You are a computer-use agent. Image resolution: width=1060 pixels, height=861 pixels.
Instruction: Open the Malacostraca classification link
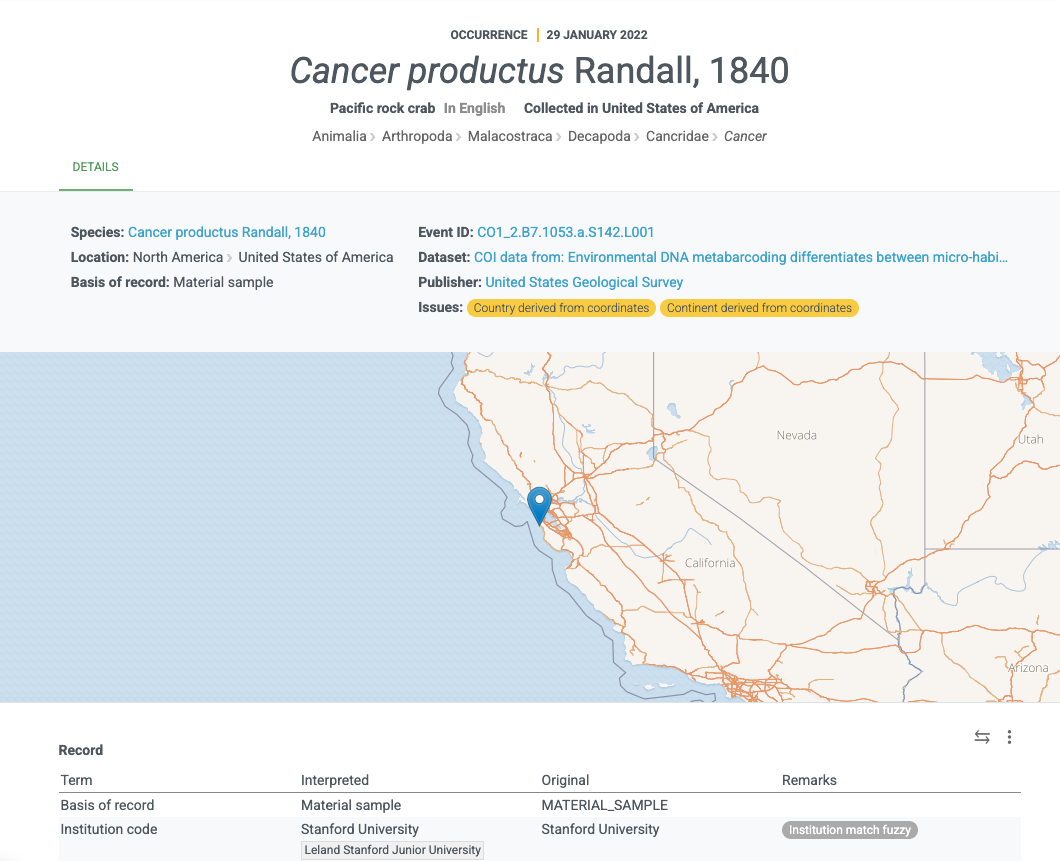(x=512, y=136)
